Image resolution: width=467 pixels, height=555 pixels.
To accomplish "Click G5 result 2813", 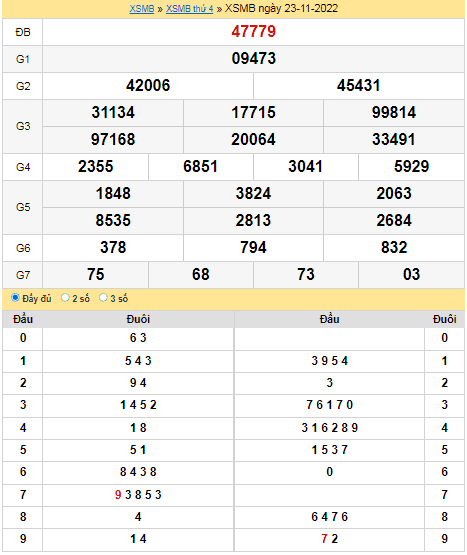I will [254, 220].
